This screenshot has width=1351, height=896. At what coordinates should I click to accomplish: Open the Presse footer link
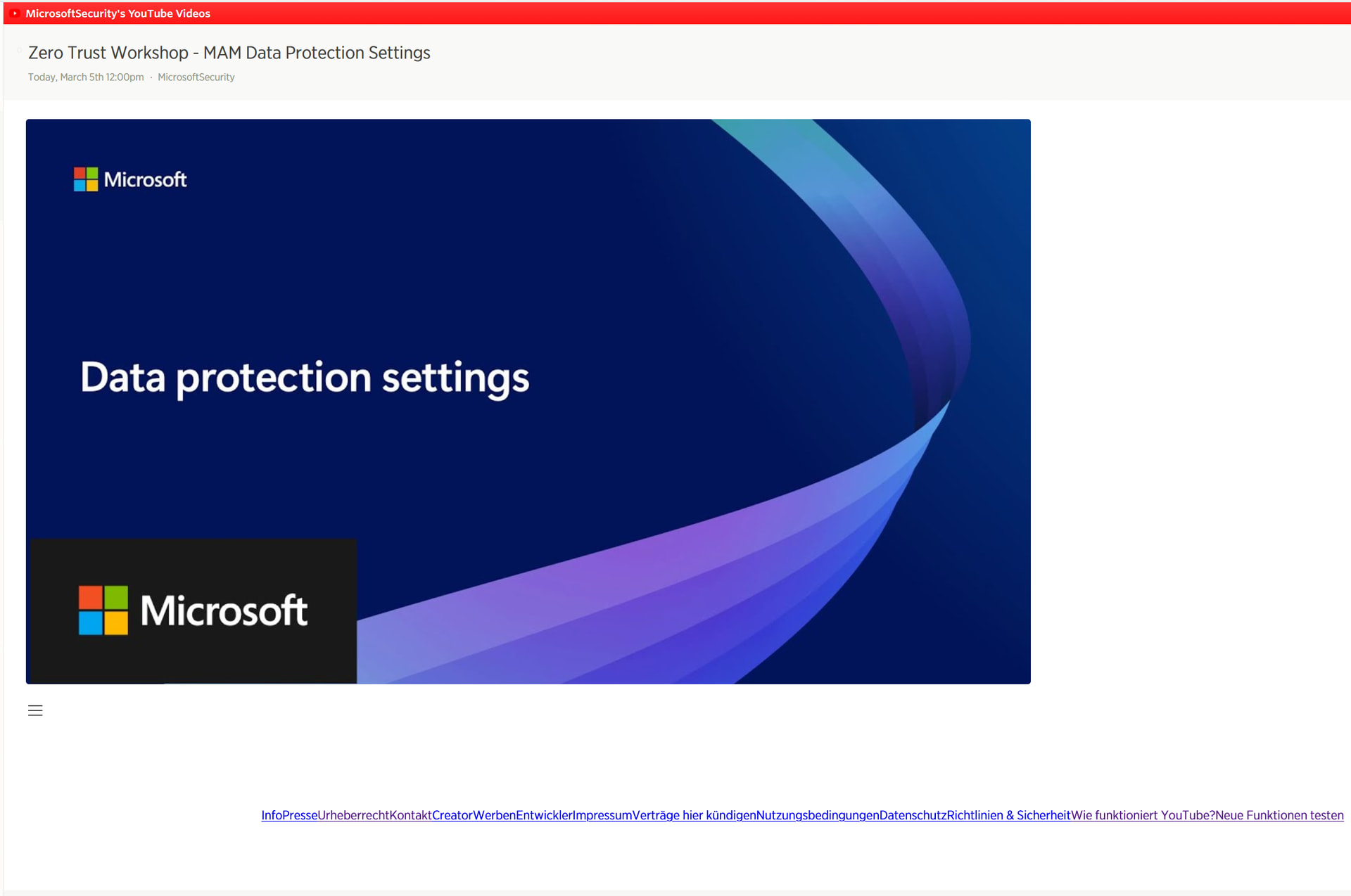(300, 815)
